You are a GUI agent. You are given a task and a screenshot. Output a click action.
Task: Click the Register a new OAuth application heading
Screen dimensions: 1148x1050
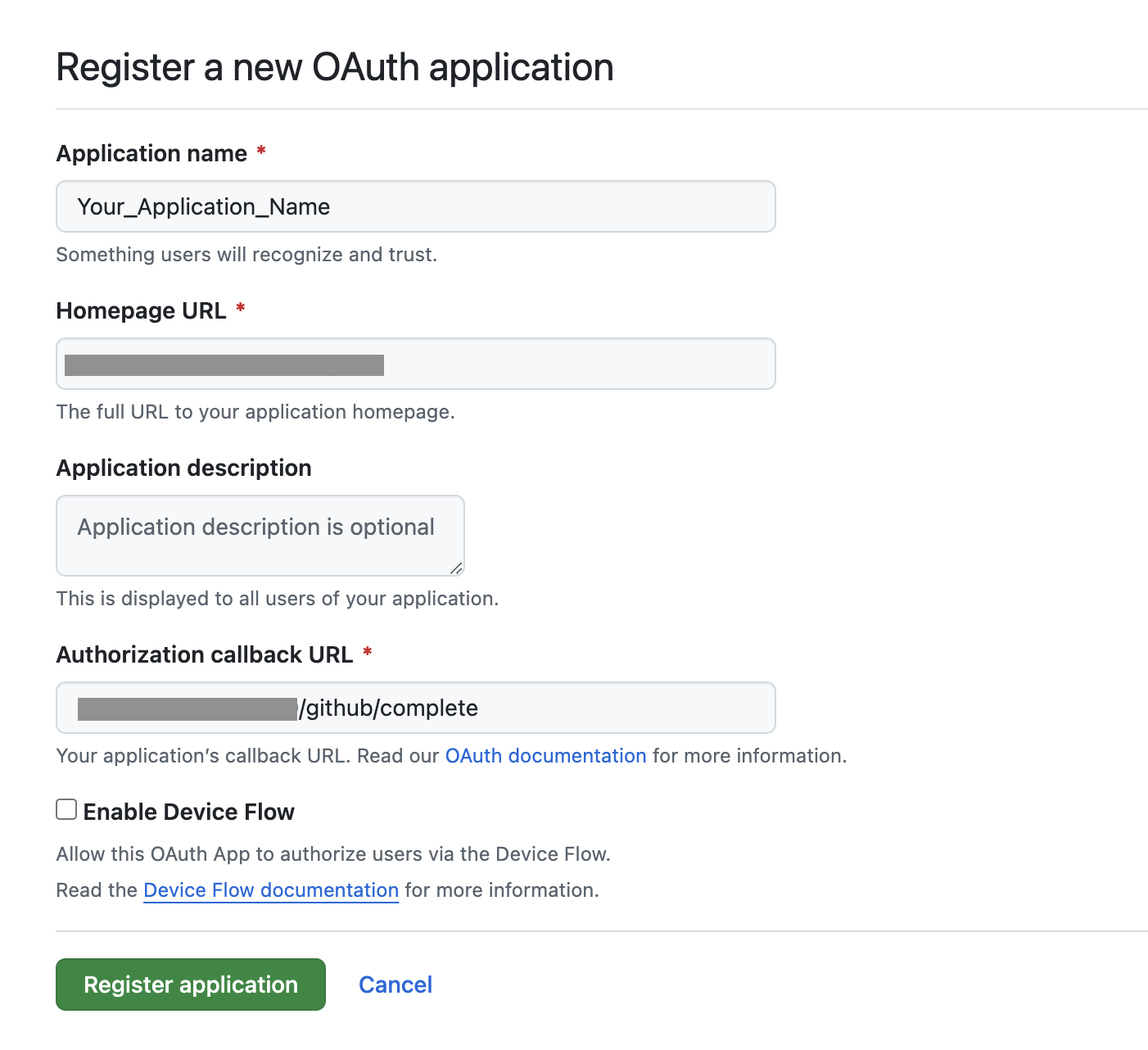tap(334, 67)
